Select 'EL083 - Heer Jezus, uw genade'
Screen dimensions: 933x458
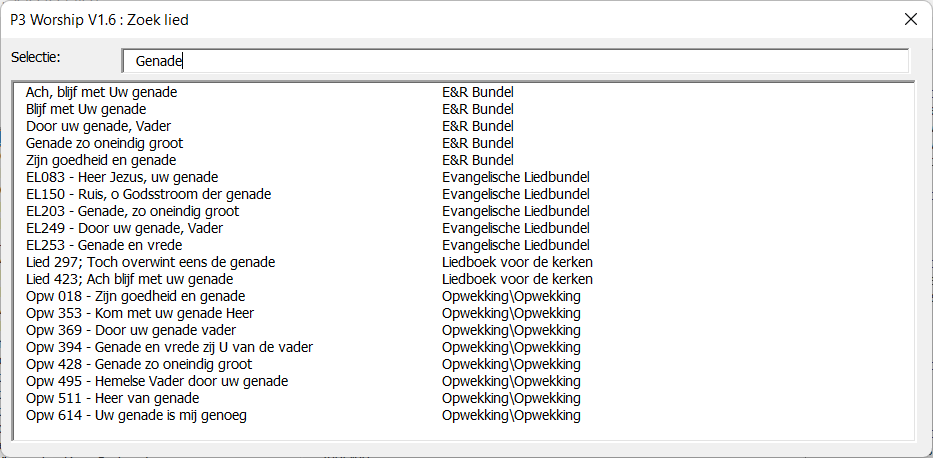pos(122,177)
